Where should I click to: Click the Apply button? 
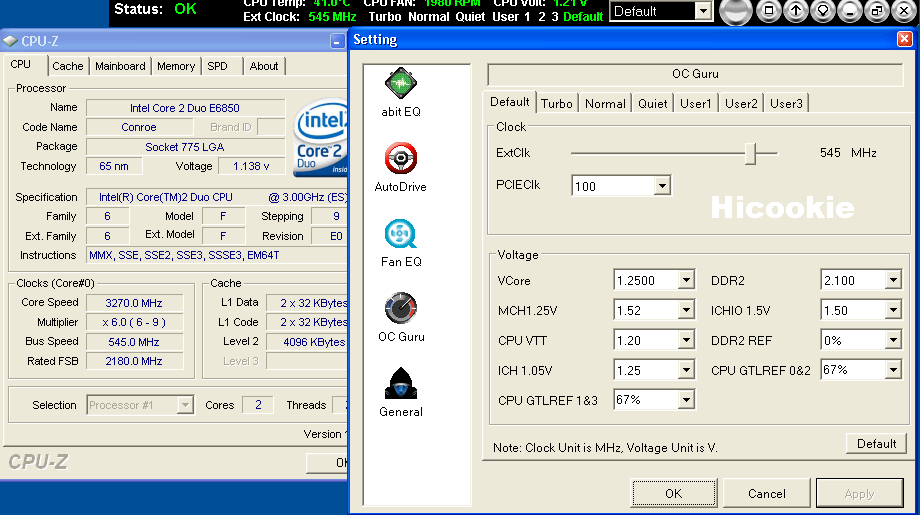[x=859, y=493]
